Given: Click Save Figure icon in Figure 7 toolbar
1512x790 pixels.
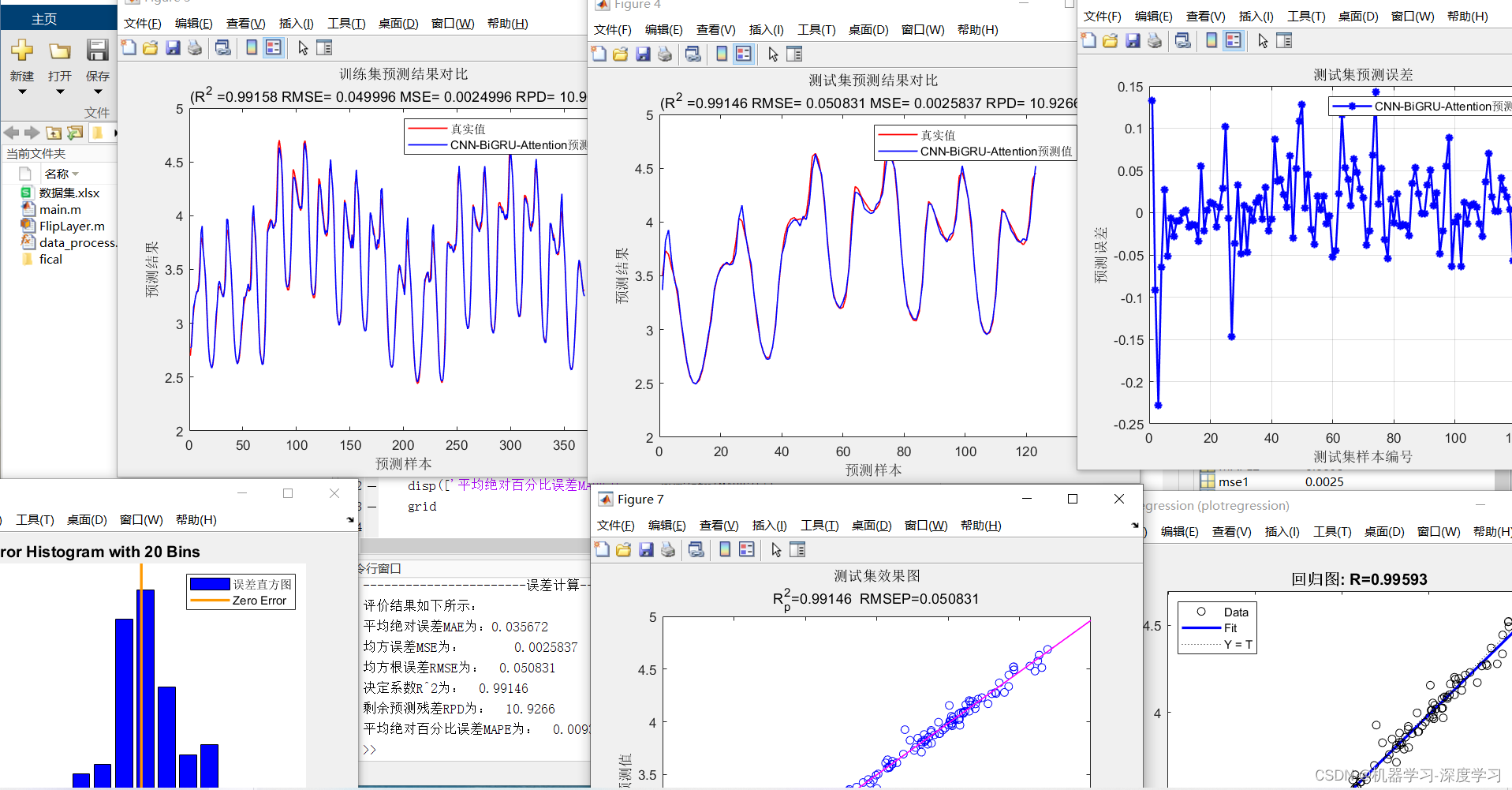Looking at the screenshot, I should pos(646,549).
